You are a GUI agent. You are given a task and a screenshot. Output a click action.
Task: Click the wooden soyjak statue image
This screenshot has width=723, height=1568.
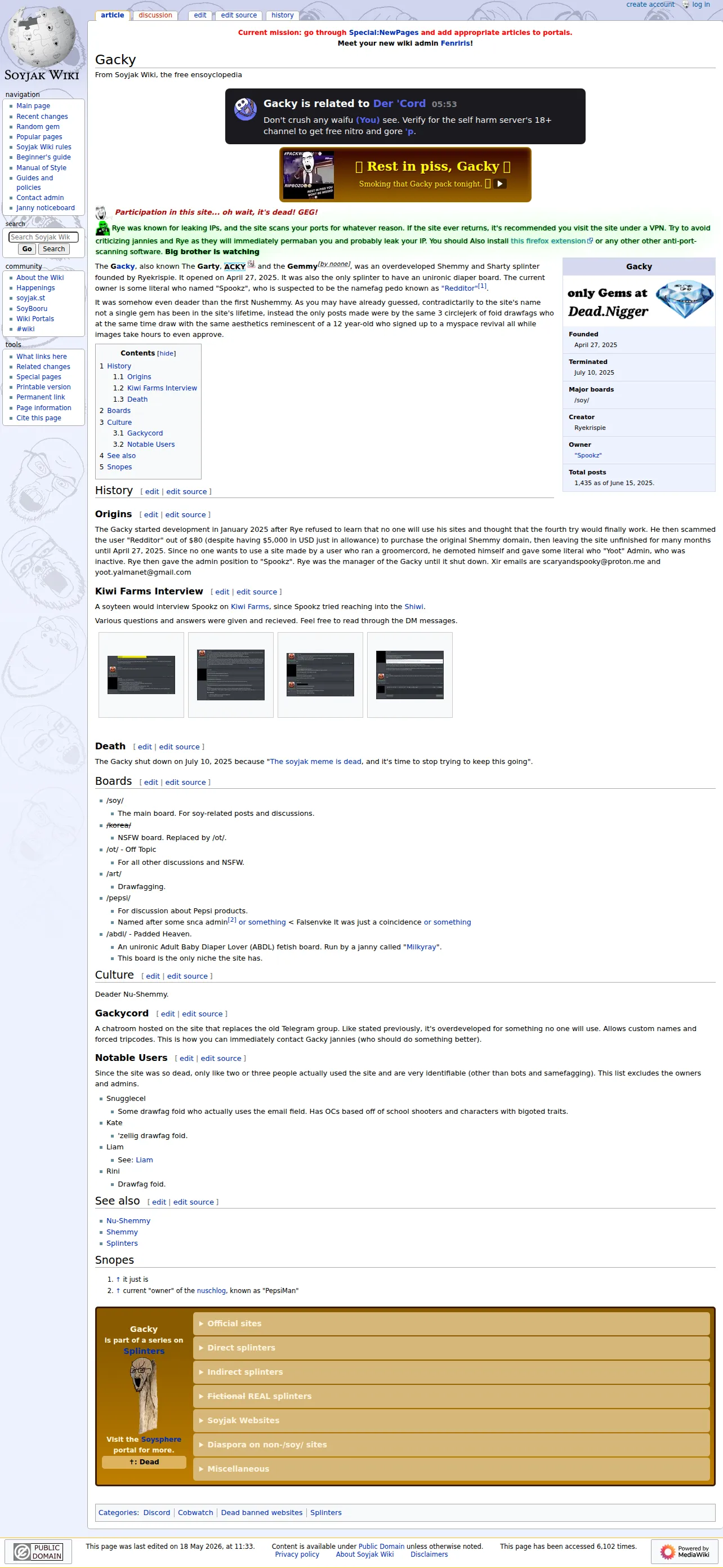coord(144,1394)
